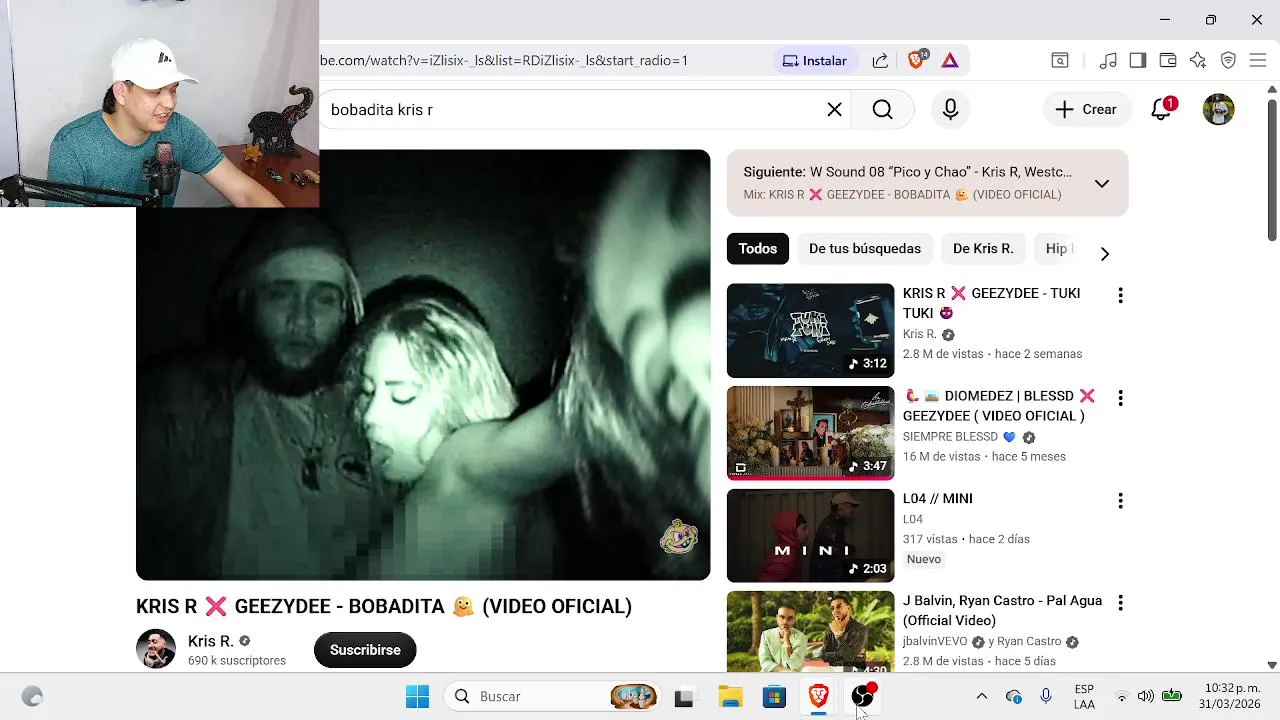Click the widgets icon on taskbar left
This screenshot has width=1280, height=720.
(x=32, y=697)
